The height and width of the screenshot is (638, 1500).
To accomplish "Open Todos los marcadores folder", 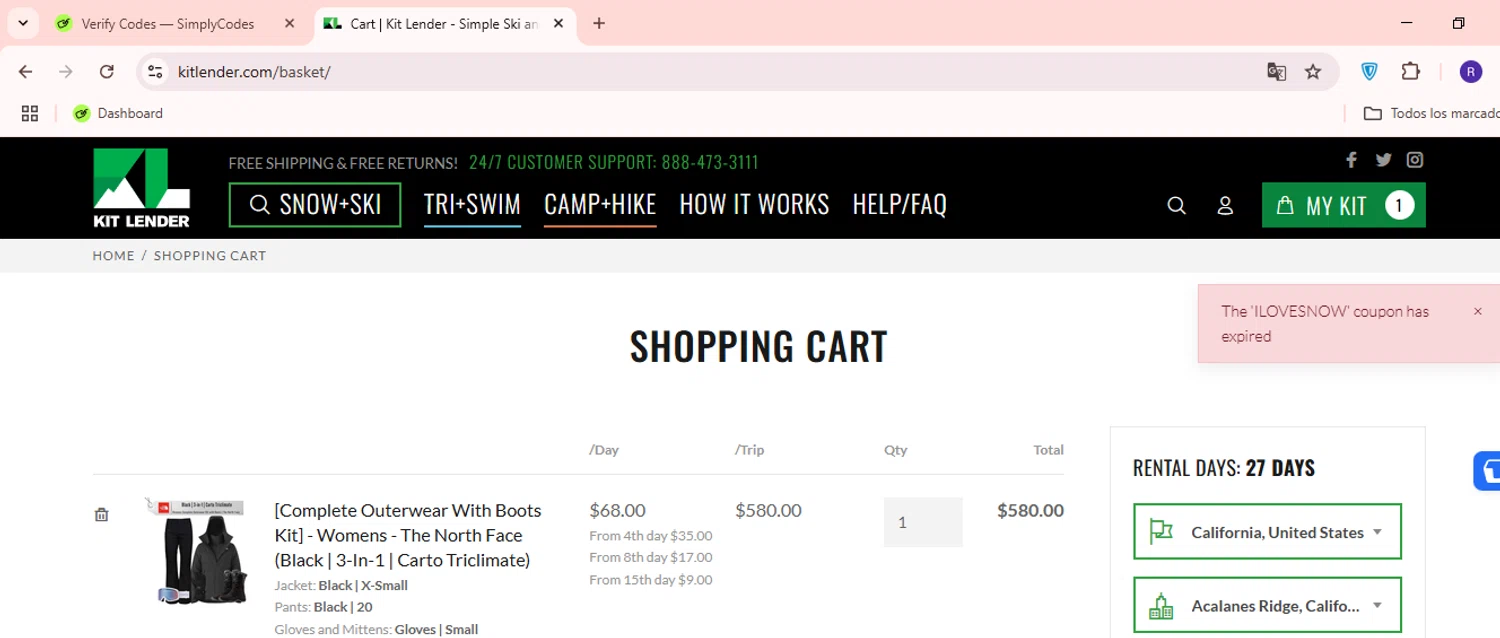I will (1431, 113).
